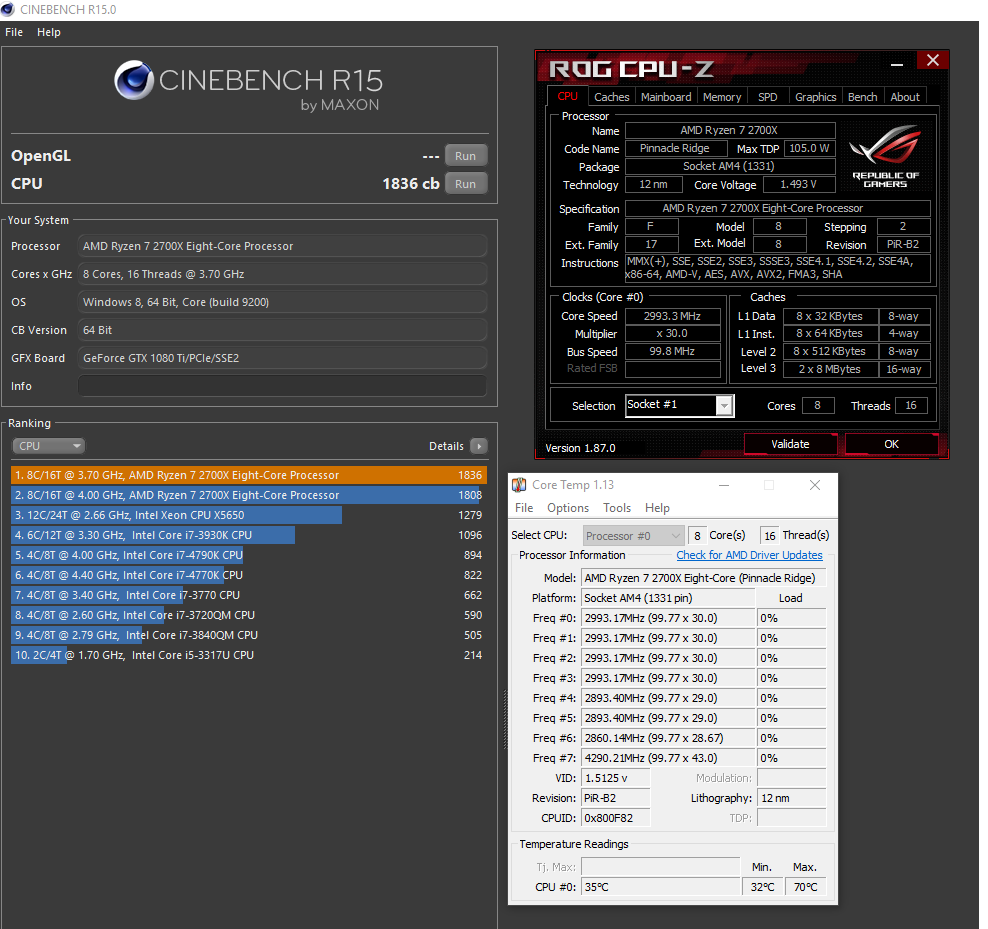Switch to the Graphics tab in CPU-Z
The width and height of the screenshot is (988, 929).
(x=815, y=97)
